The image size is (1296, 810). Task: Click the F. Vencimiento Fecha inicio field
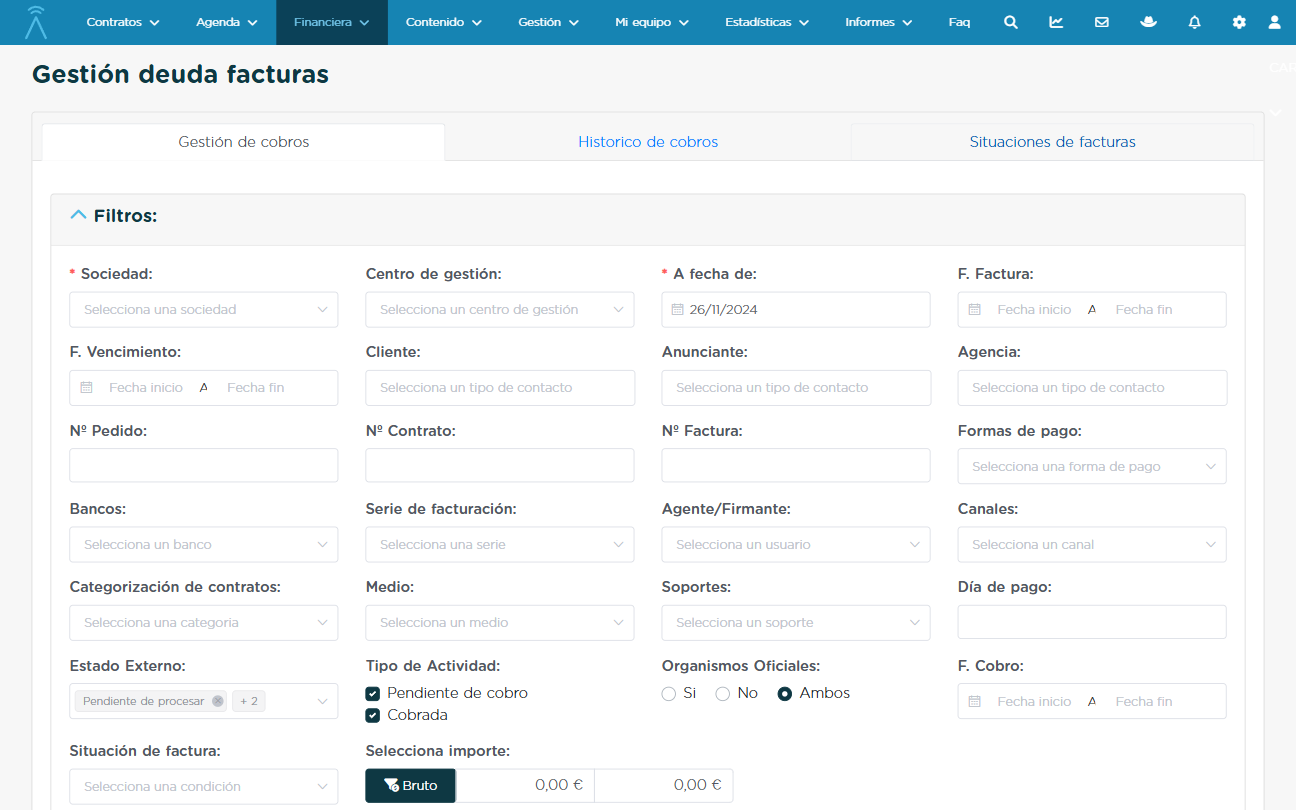(x=146, y=388)
